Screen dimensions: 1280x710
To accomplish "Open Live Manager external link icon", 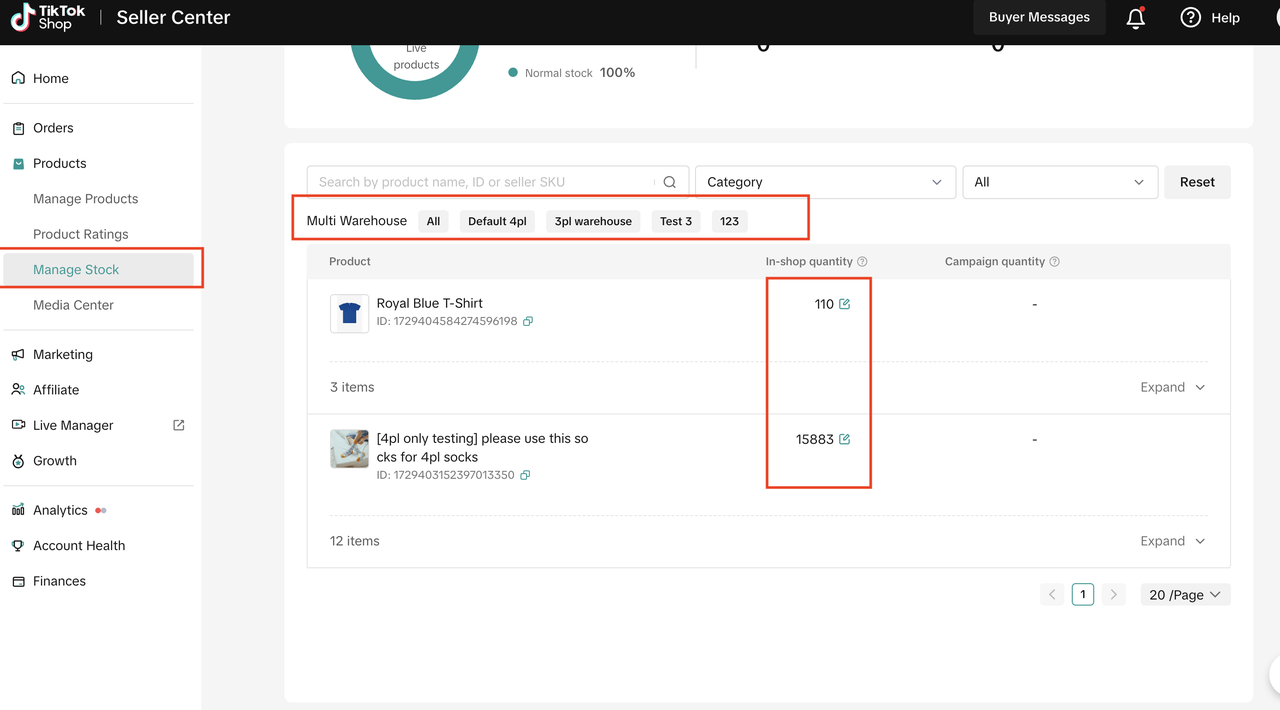I will point(179,425).
